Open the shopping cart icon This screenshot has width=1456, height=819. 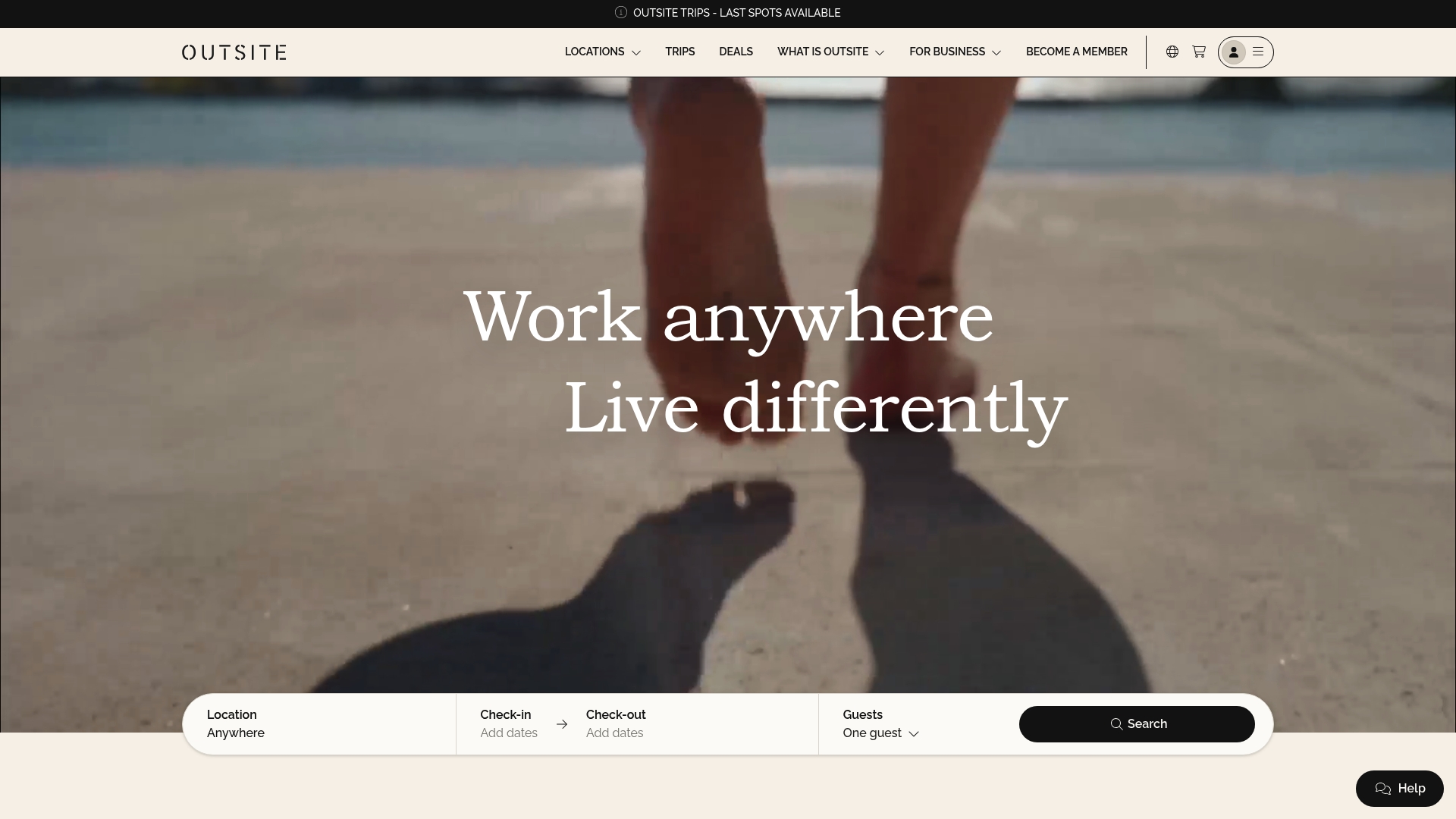click(1199, 52)
